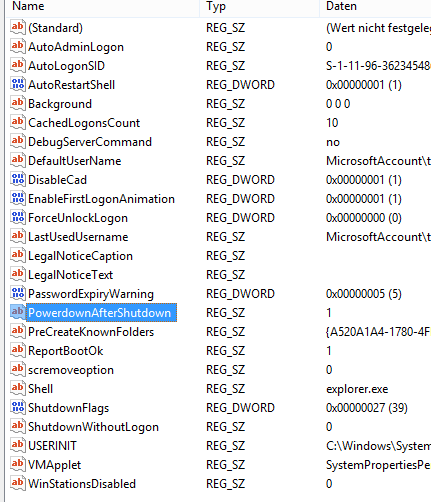The image size is (431, 502).
Task: Click the string icon of Shell
Action: click(x=18, y=388)
